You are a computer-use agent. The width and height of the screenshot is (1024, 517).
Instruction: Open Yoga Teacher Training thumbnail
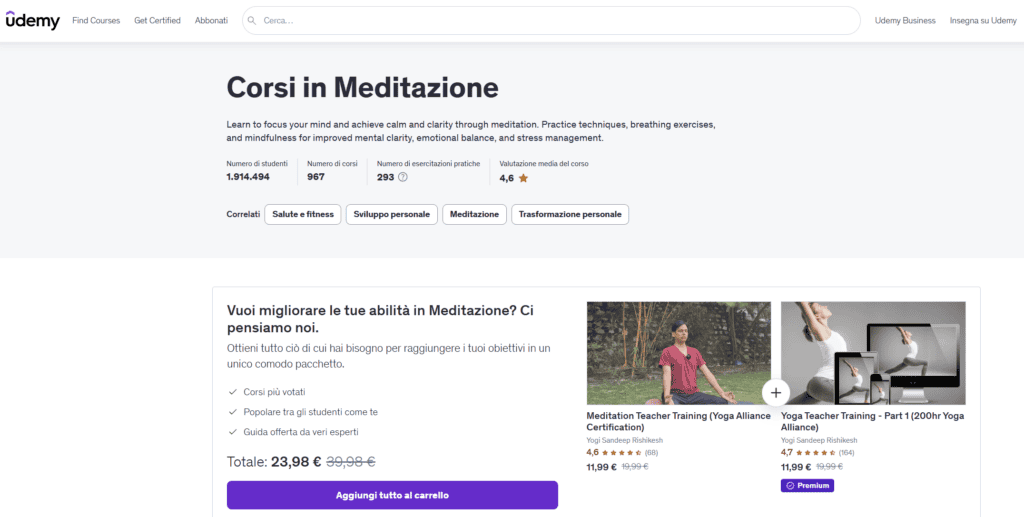(873, 353)
